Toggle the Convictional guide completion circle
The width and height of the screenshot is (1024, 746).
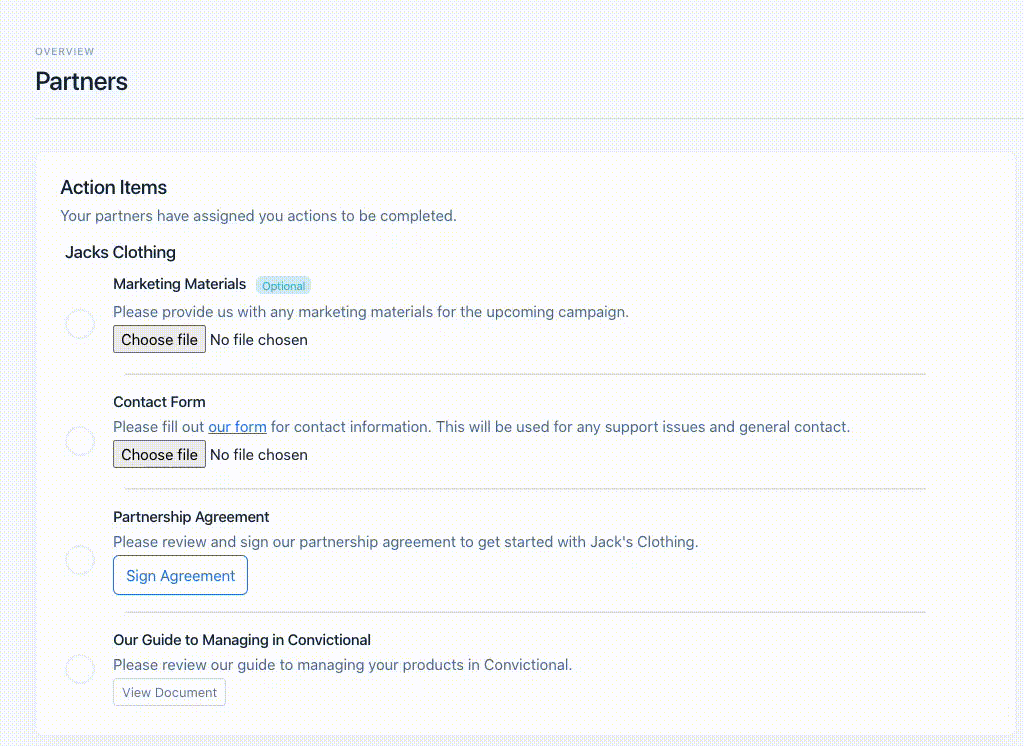click(x=80, y=669)
